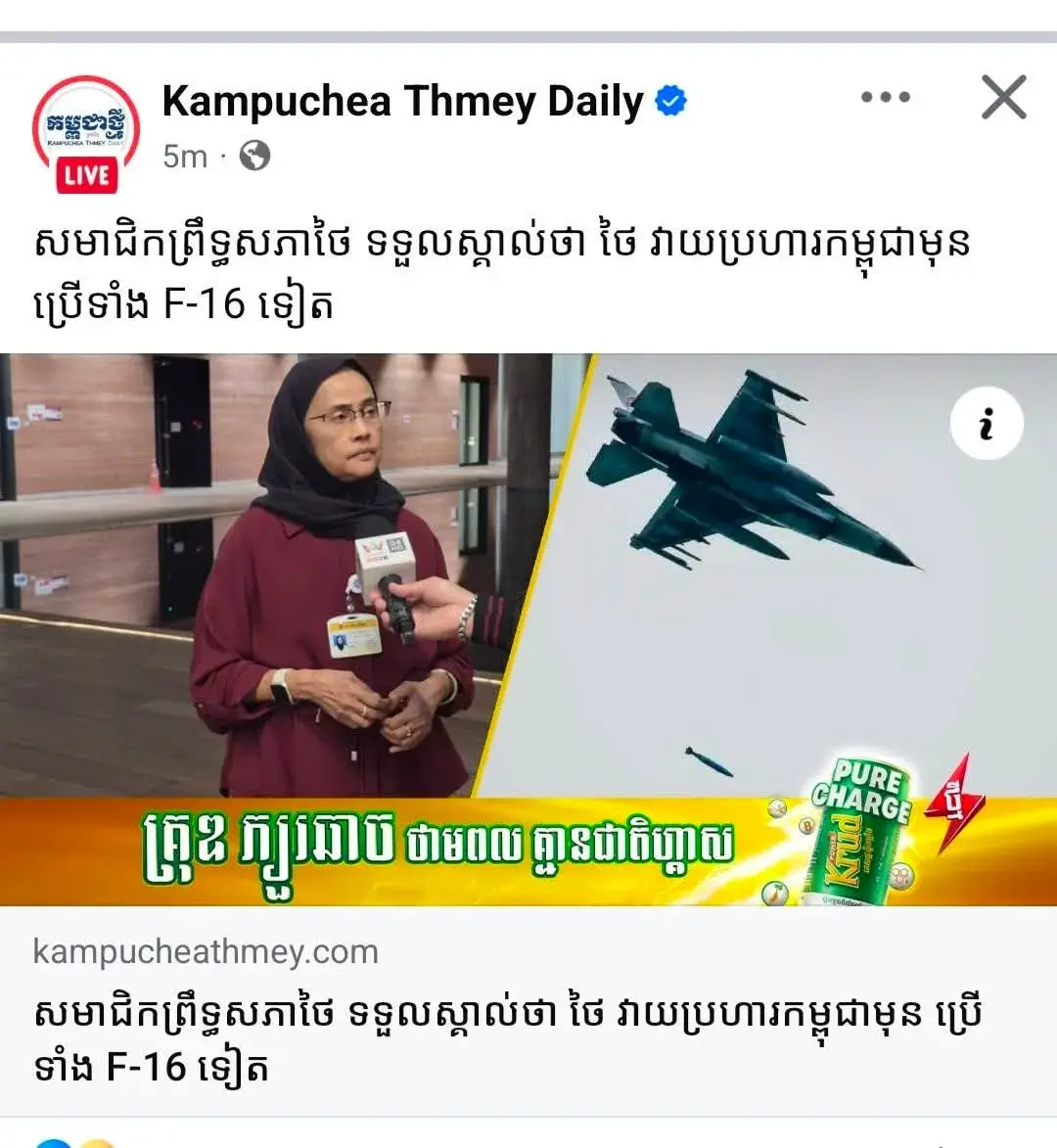Open the info 'i' button on image
Screen dimensions: 1057x1148
pos(986,423)
